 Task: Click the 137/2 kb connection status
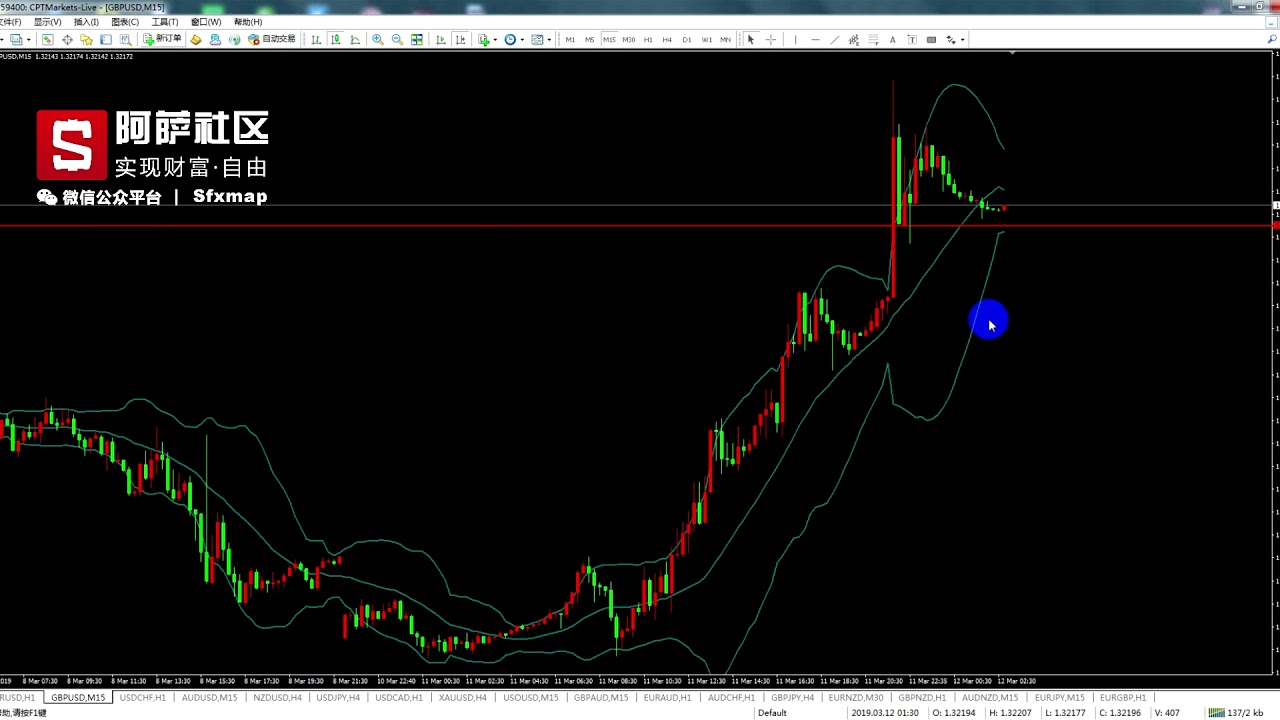coord(1236,713)
